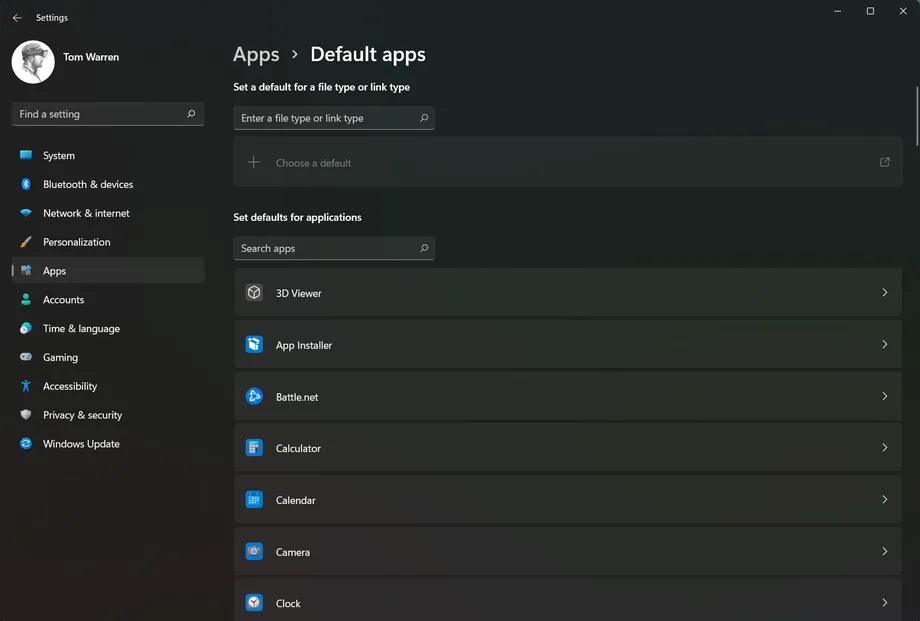Screen dimensions: 920x621
Task: Click the Tom Warren profile picture
Action: coord(33,62)
